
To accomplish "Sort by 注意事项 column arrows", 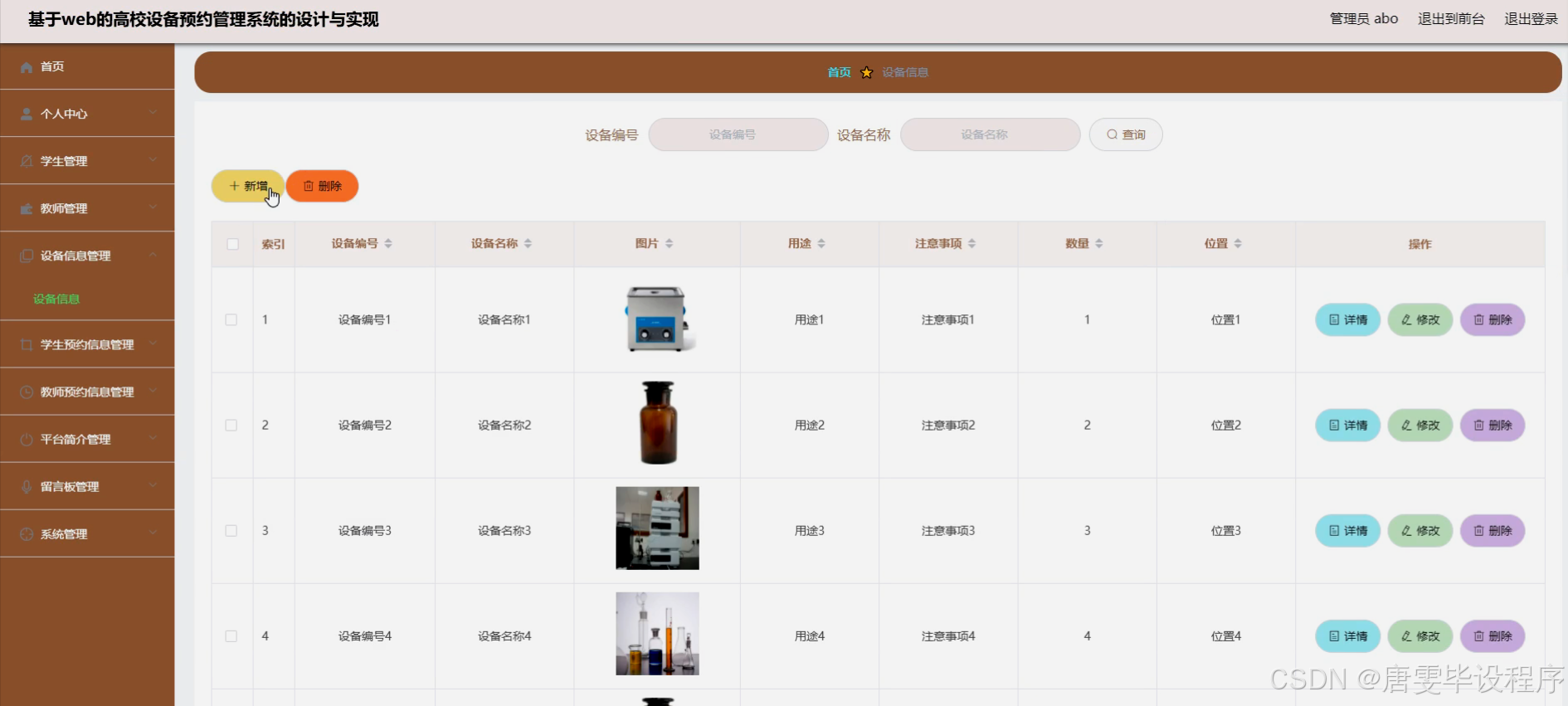I will pos(971,243).
